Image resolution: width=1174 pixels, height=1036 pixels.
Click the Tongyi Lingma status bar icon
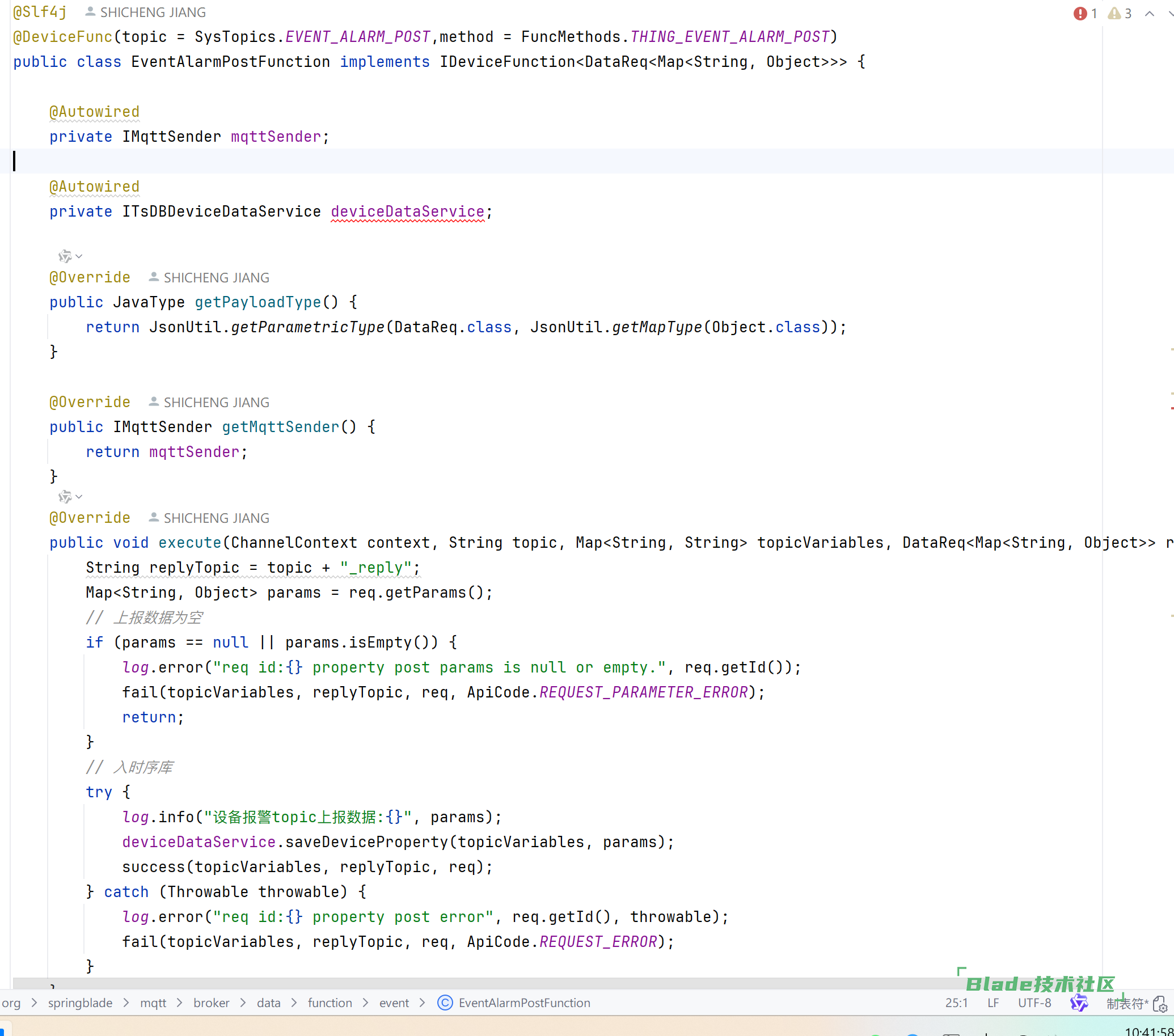(1079, 1003)
